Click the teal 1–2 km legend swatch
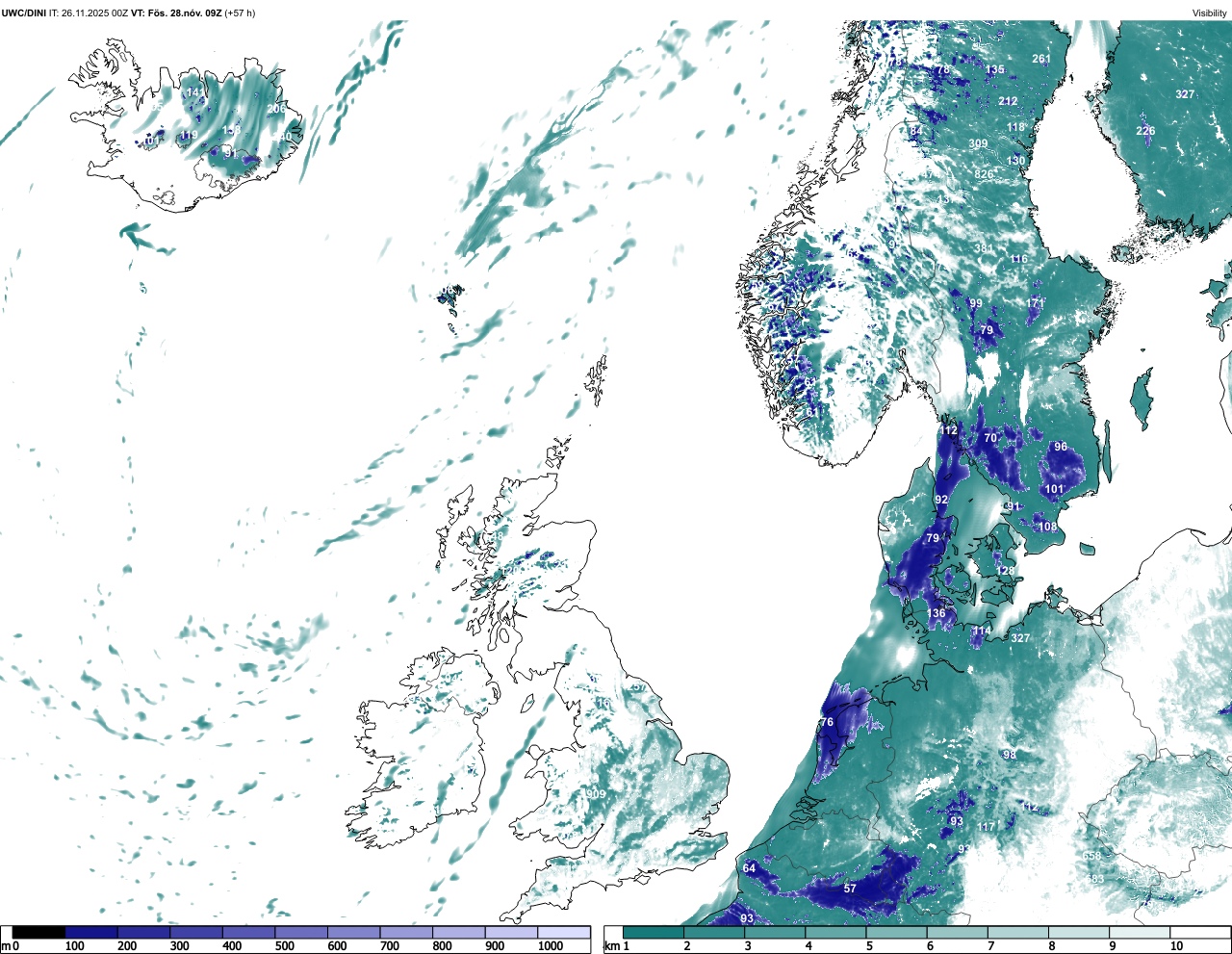Image resolution: width=1232 pixels, height=954 pixels. point(654,933)
